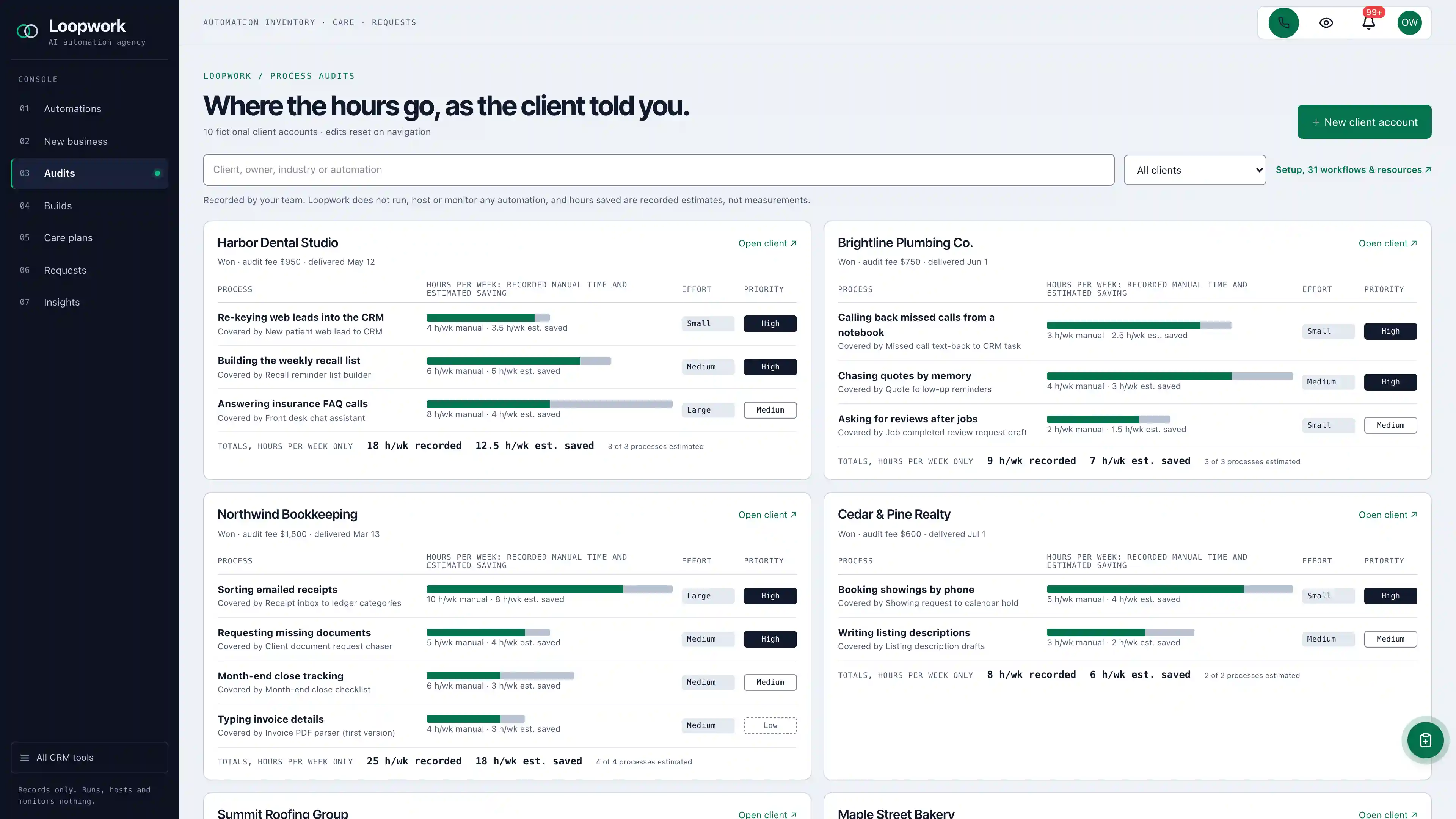Screen dimensions: 1456x819
Task: Click Medium effort tag for Month-end close tracking
Action: tap(708, 682)
